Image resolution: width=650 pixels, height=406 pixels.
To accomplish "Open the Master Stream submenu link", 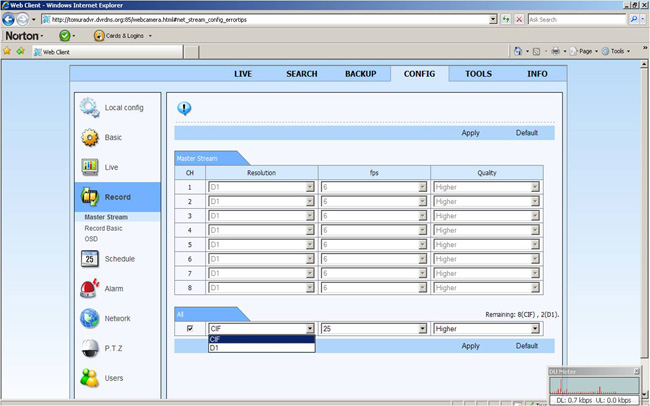I will 106,217.
